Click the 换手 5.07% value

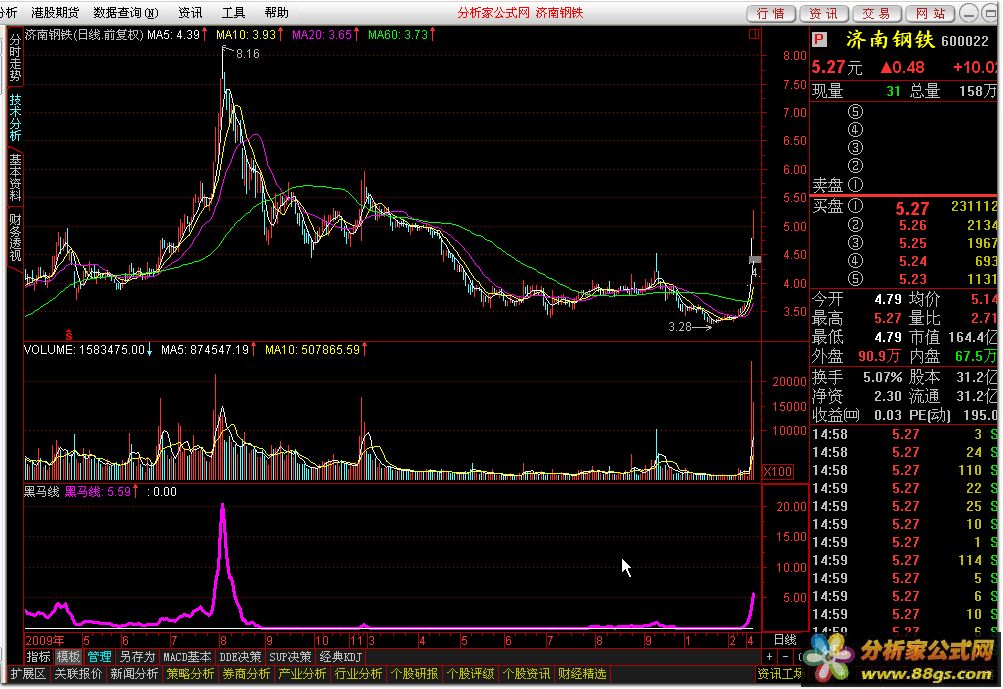pos(882,377)
